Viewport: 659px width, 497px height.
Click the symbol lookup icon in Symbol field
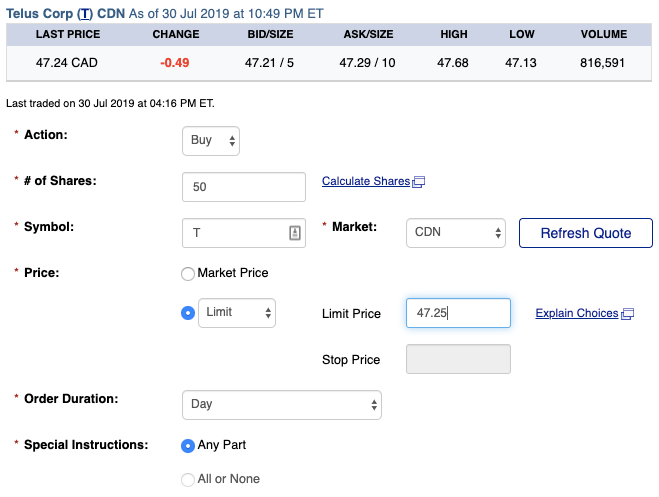pyautogui.click(x=295, y=233)
